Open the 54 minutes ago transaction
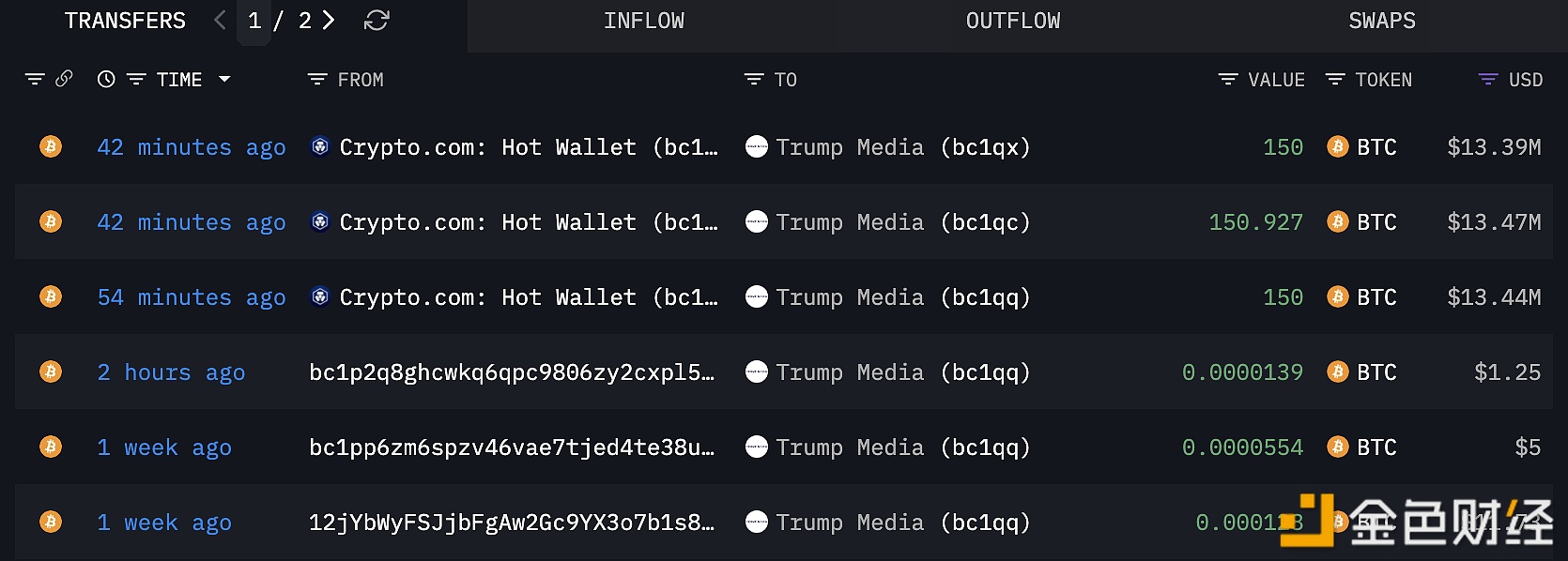 [x=192, y=297]
